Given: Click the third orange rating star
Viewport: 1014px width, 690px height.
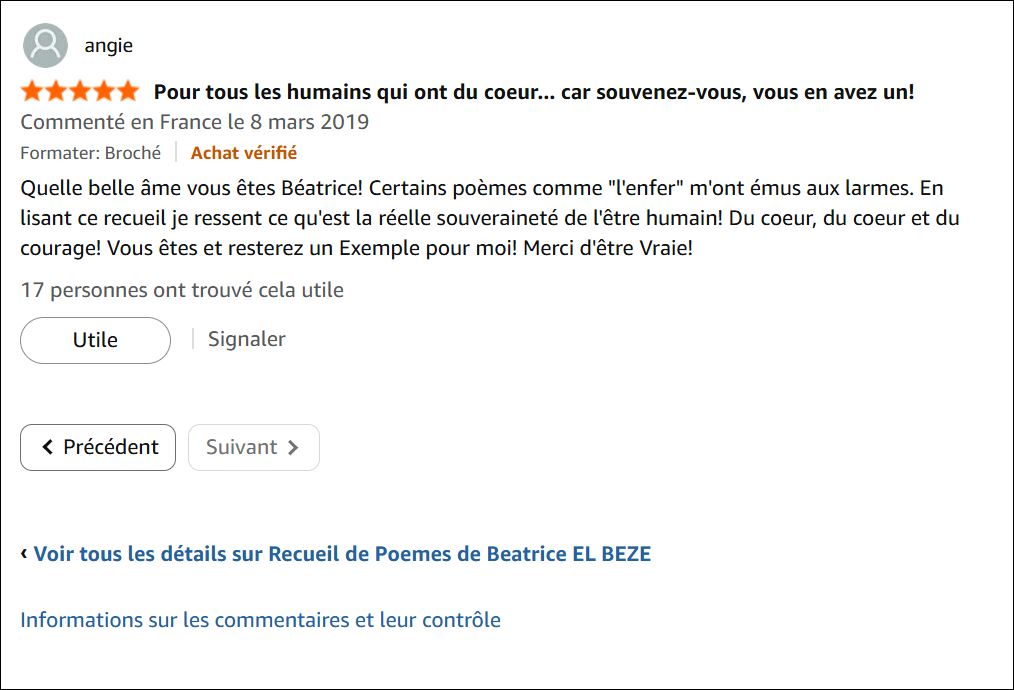Looking at the screenshot, I should [79, 92].
